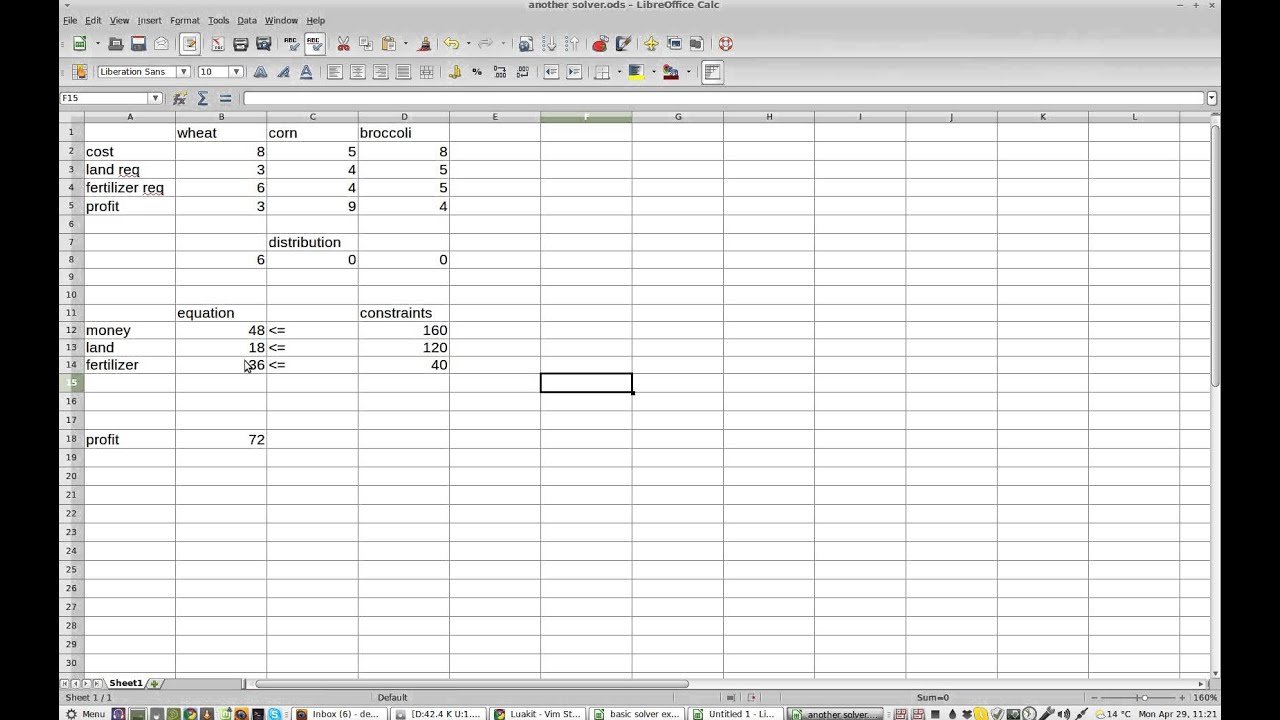Click the Menu button in the taskbar
This screenshot has width=1280, height=720.
(84, 714)
